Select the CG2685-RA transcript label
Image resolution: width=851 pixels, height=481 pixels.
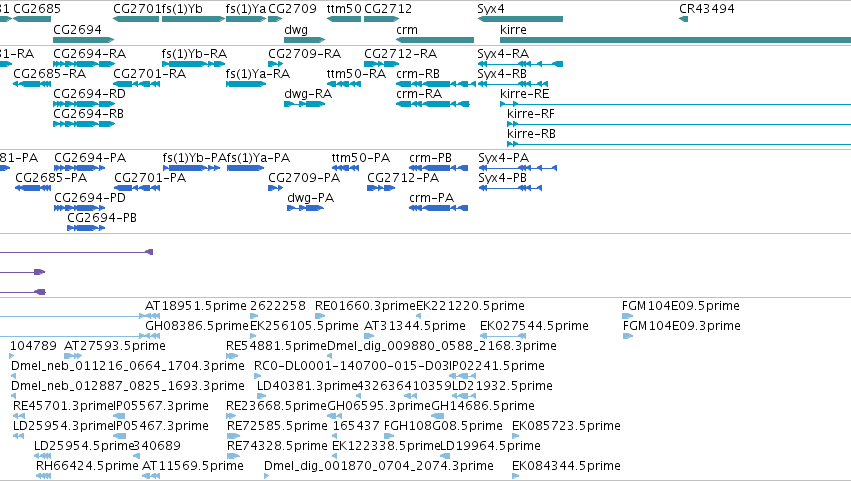pyautogui.click(x=49, y=74)
